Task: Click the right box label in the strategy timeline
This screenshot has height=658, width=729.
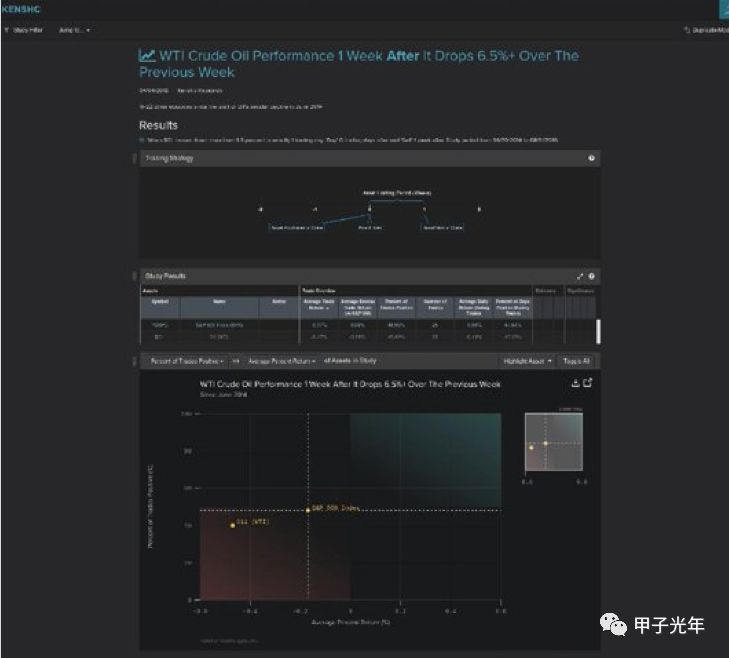Action: tap(443, 227)
